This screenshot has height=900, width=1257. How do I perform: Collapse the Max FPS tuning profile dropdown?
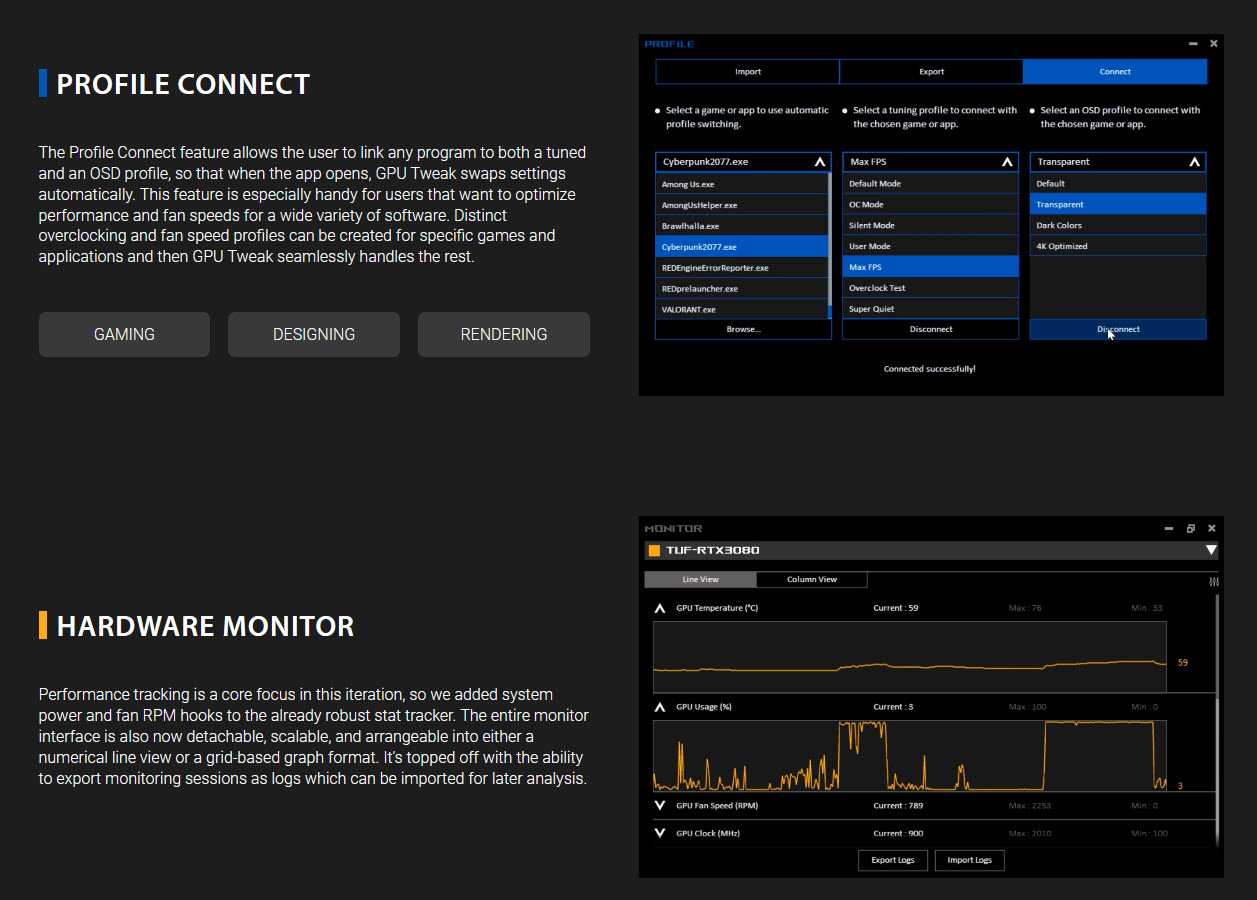click(1006, 161)
